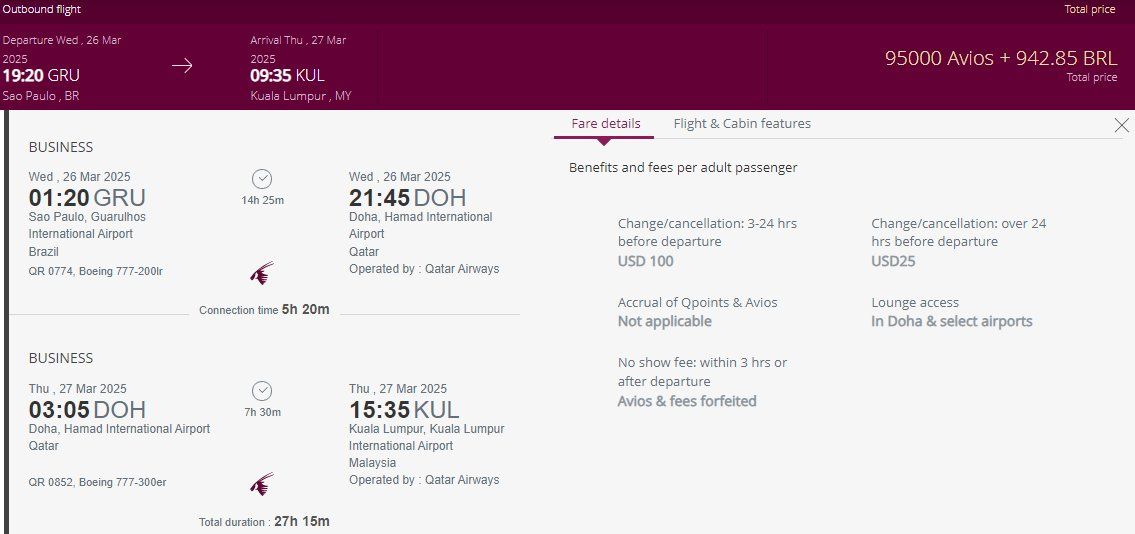Viewport: 1135px width, 534px height.
Task: Click the Total duration 27h 15m text
Action: pyautogui.click(x=264, y=521)
